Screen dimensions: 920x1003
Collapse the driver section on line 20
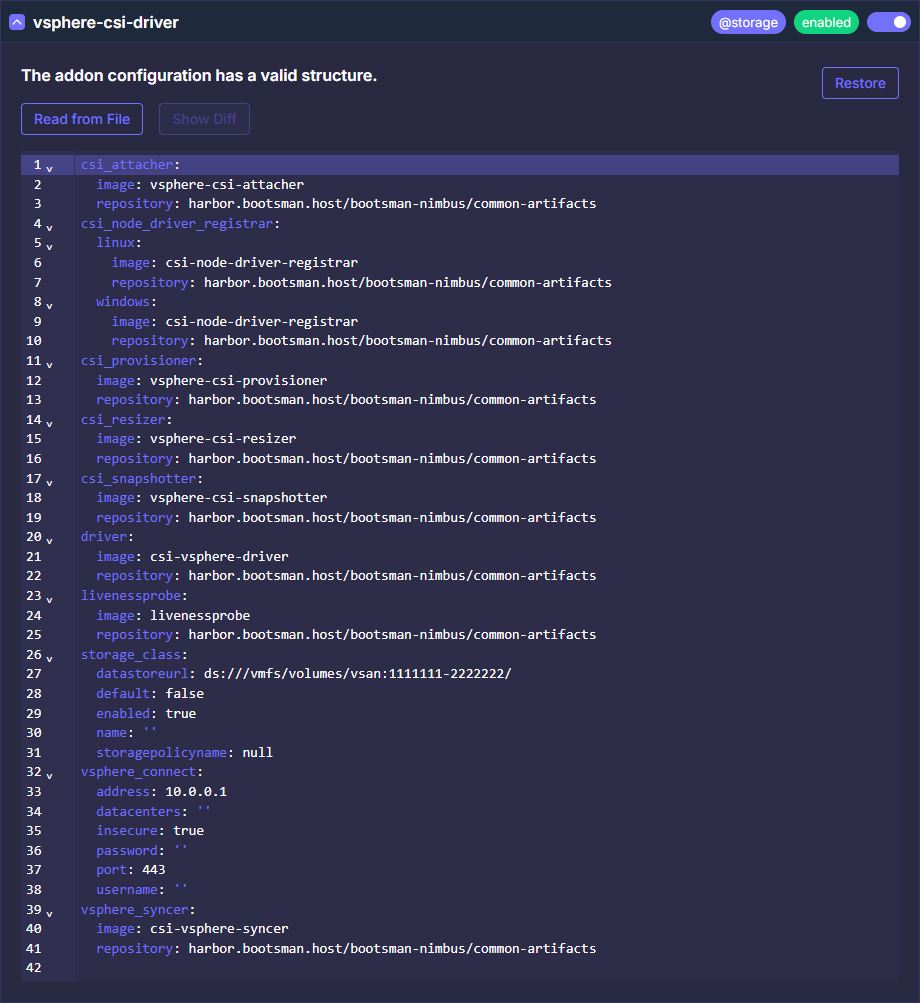pos(50,539)
